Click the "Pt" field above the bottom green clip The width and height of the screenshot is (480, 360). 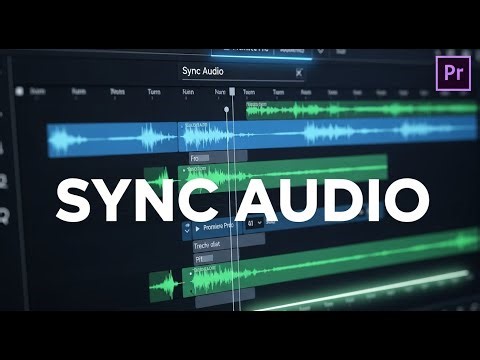click(215, 258)
